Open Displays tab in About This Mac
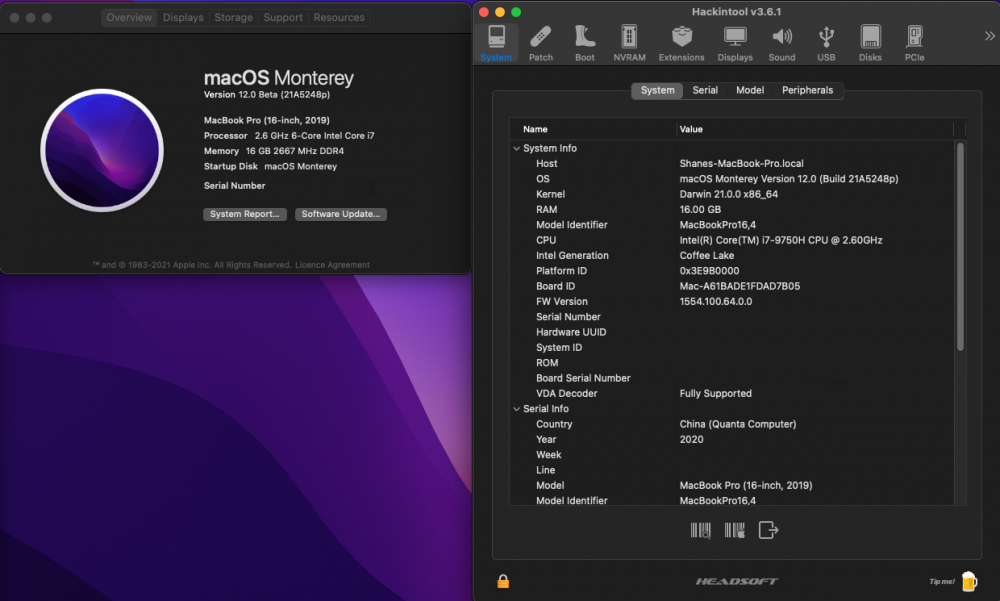 coord(183,18)
